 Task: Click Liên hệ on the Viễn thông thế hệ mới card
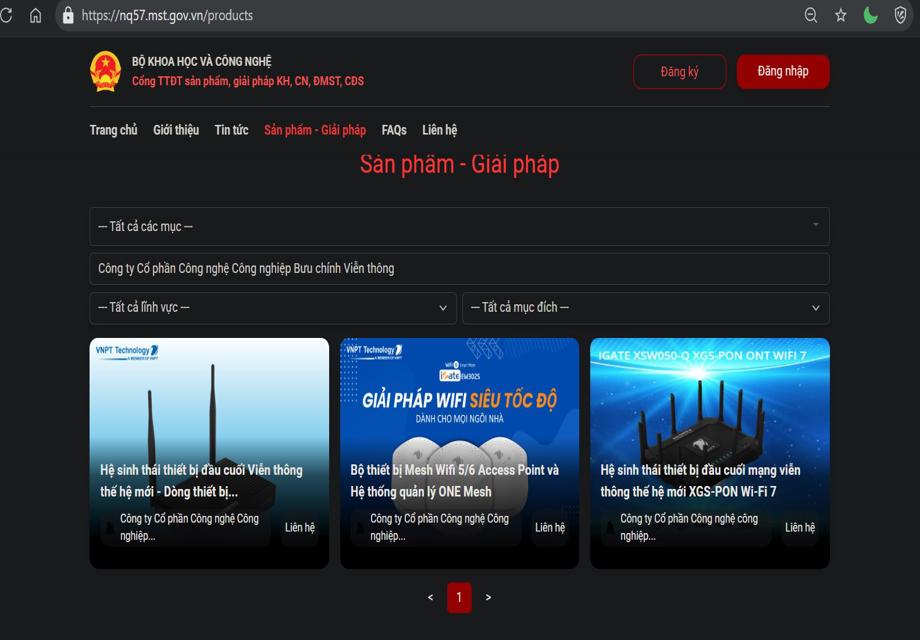300,527
